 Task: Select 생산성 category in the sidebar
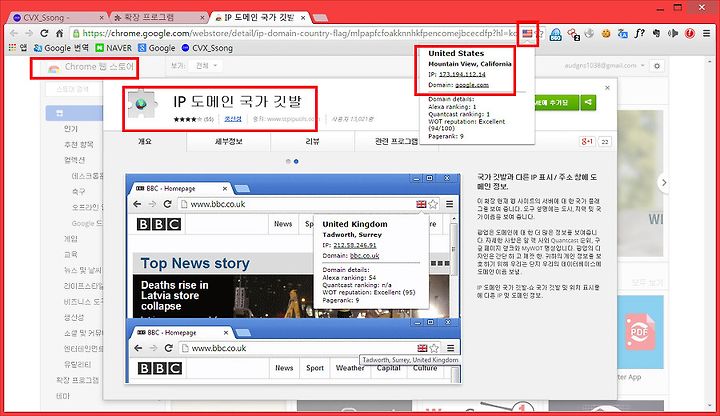pos(74,317)
